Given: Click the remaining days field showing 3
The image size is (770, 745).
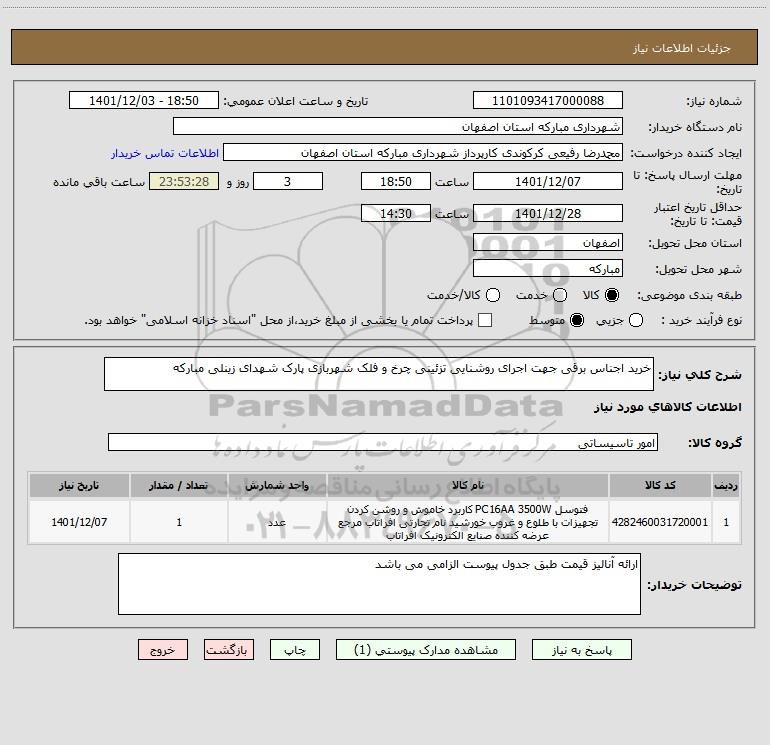Looking at the screenshot, I should 288,181.
